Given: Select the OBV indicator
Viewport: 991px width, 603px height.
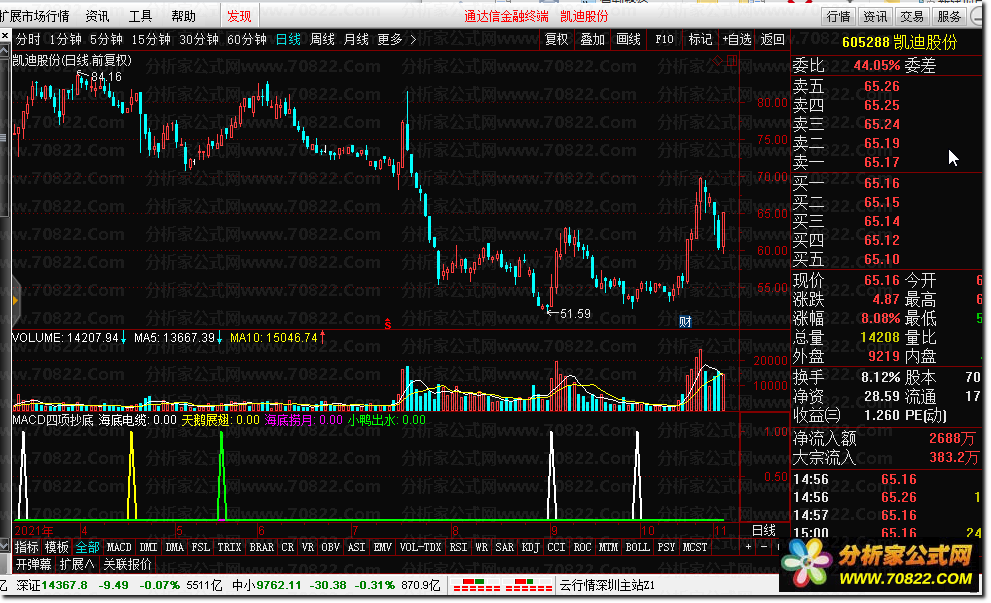Looking at the screenshot, I should (331, 547).
